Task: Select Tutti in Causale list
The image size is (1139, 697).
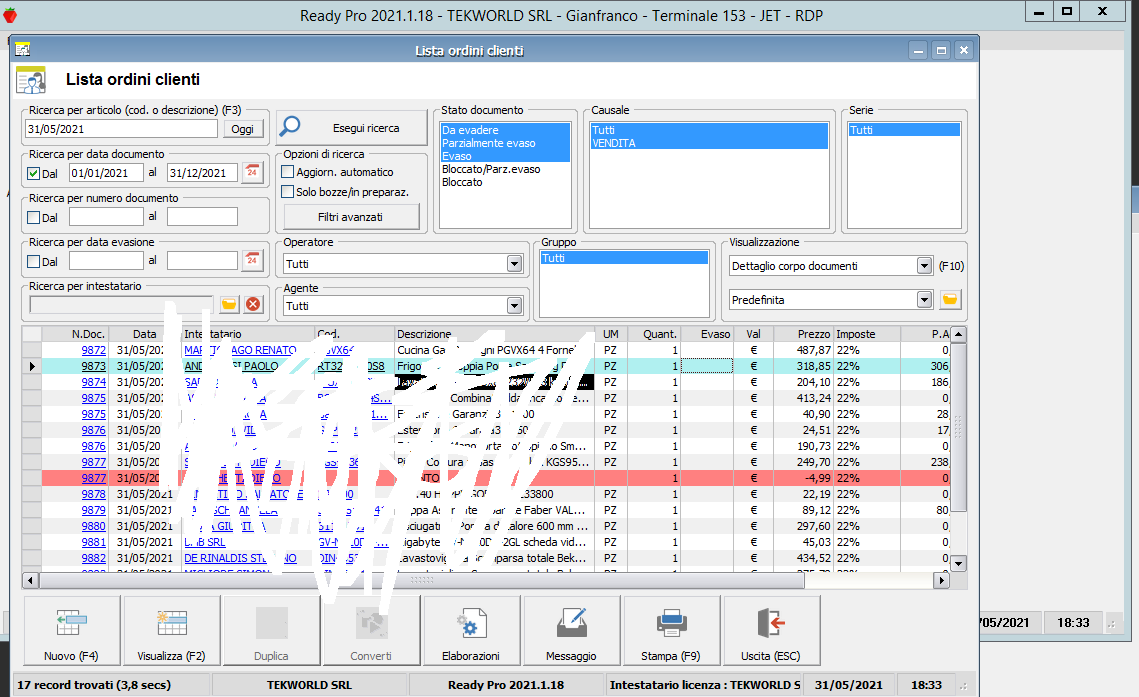Action: tap(709, 130)
